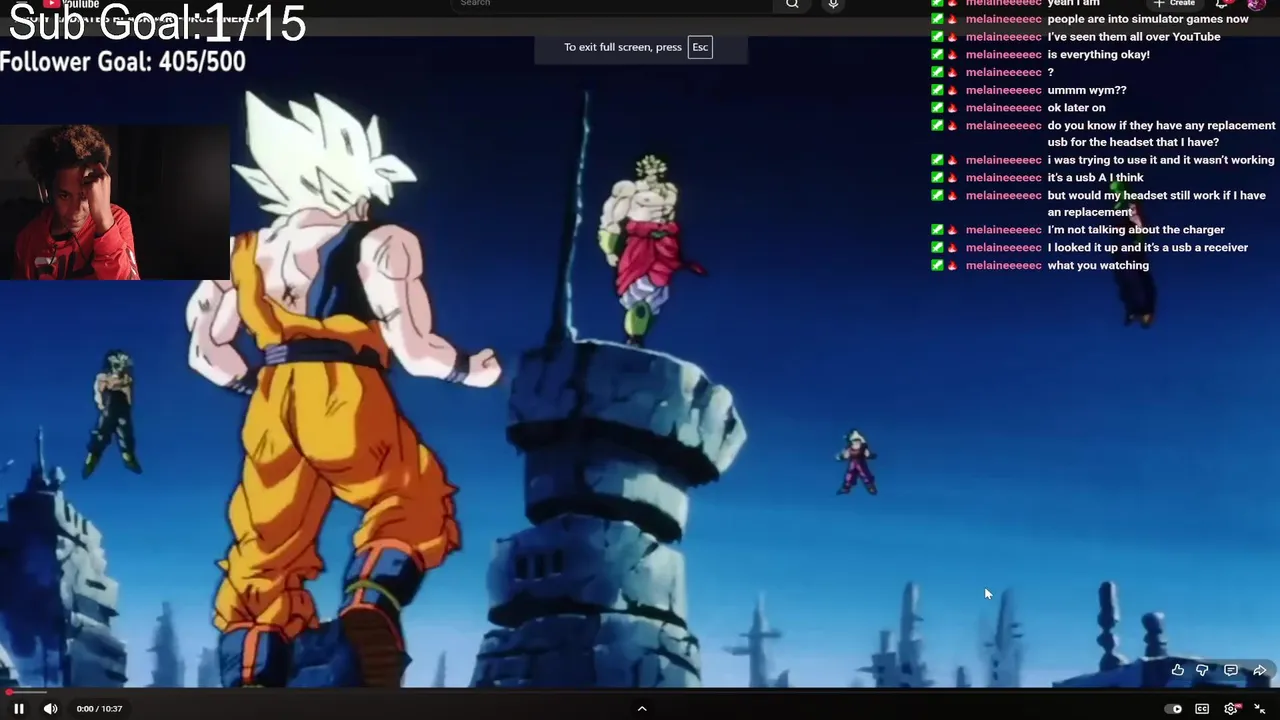Image resolution: width=1280 pixels, height=720 pixels.
Task: Click melaineeeeec username beside "ummm wym??"
Action: click(x=1003, y=90)
